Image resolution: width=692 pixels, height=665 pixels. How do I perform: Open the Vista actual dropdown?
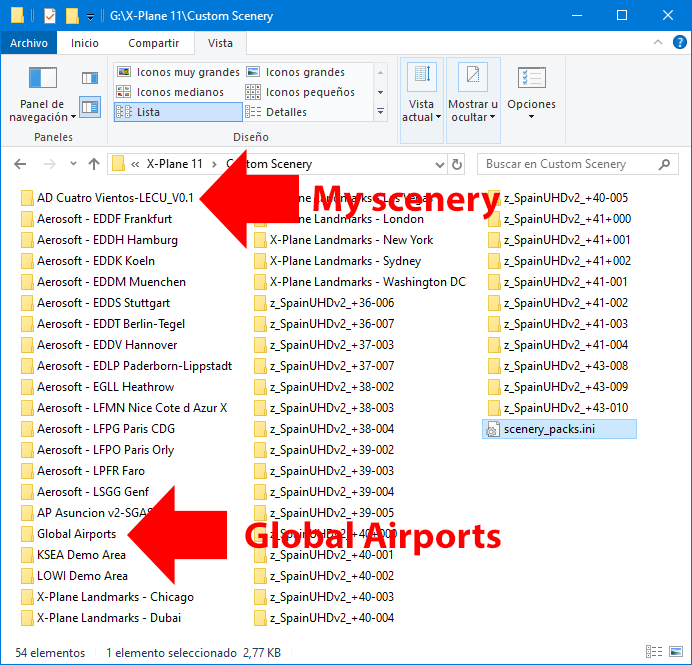(x=421, y=100)
